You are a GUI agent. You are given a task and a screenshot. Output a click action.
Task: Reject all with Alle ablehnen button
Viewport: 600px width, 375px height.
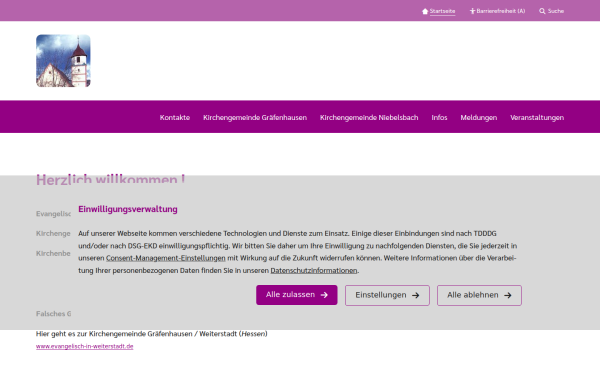pos(479,295)
